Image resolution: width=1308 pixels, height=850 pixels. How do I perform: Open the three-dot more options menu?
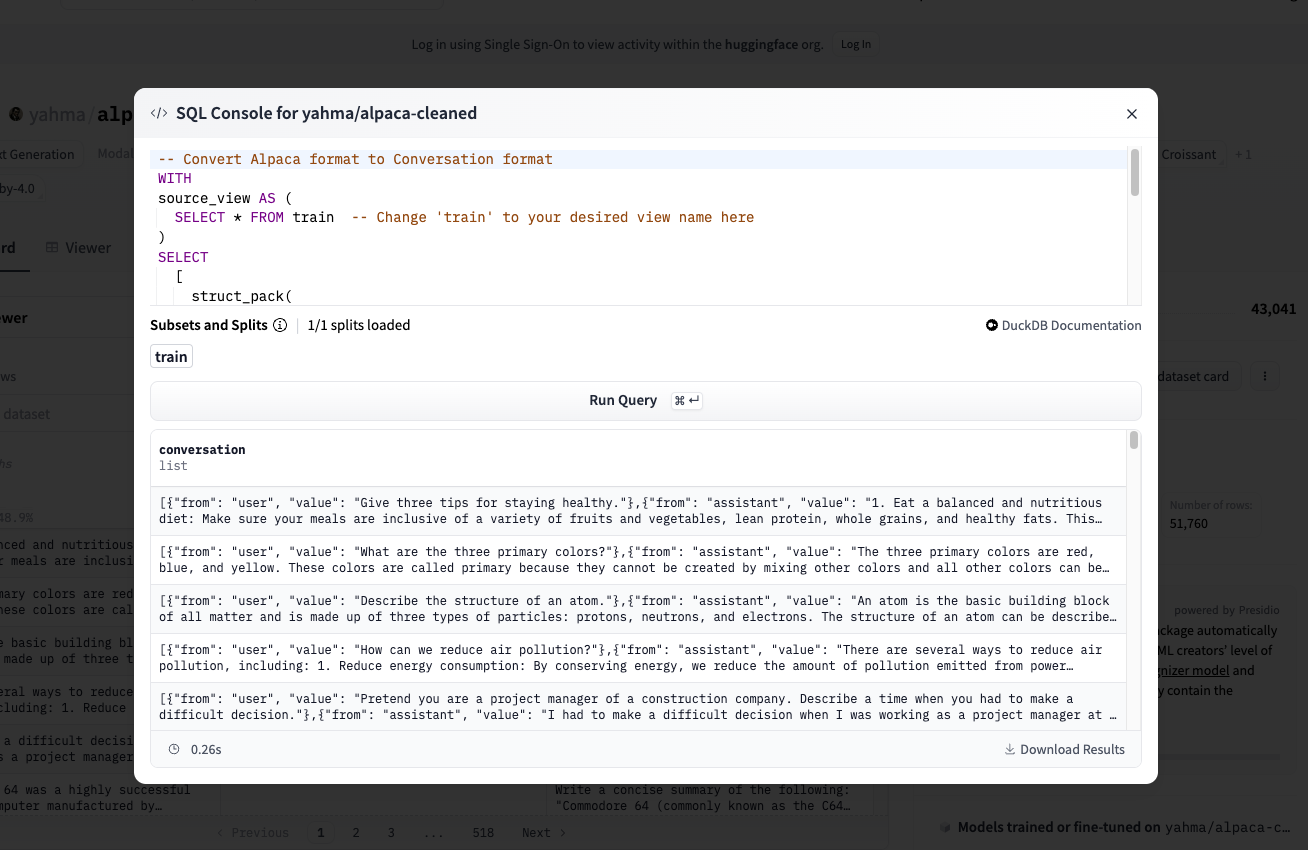point(1265,377)
